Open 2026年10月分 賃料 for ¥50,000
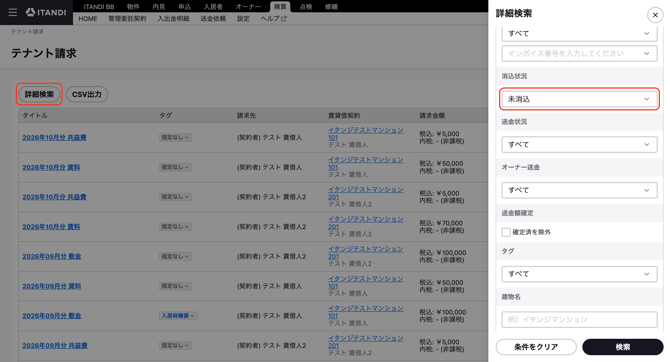Viewport: 670px width, 362px height. pos(51,168)
